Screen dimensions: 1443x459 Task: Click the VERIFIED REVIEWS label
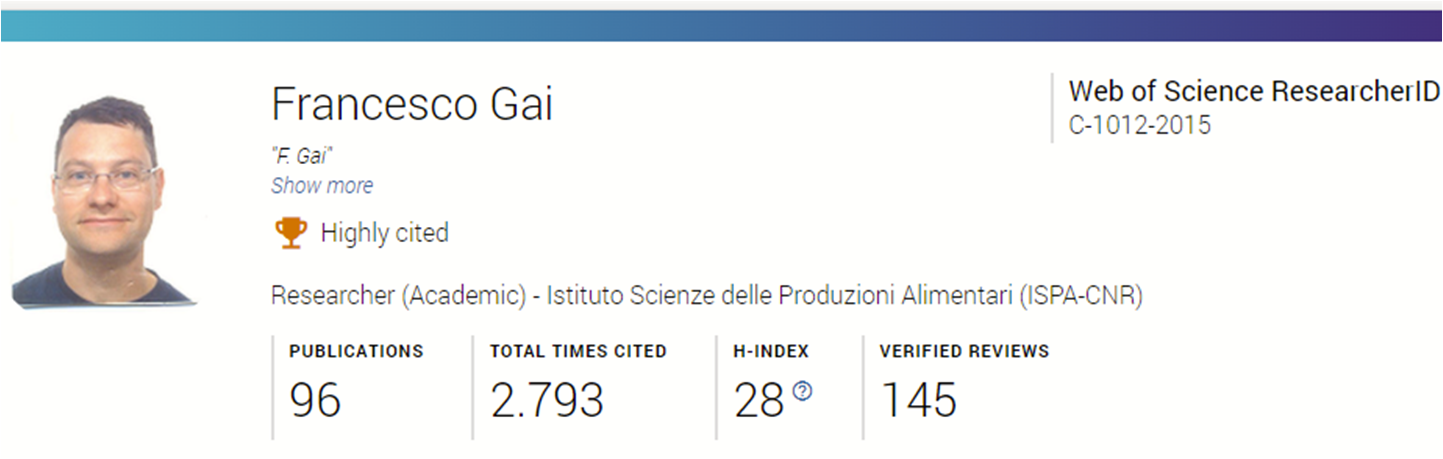point(964,351)
